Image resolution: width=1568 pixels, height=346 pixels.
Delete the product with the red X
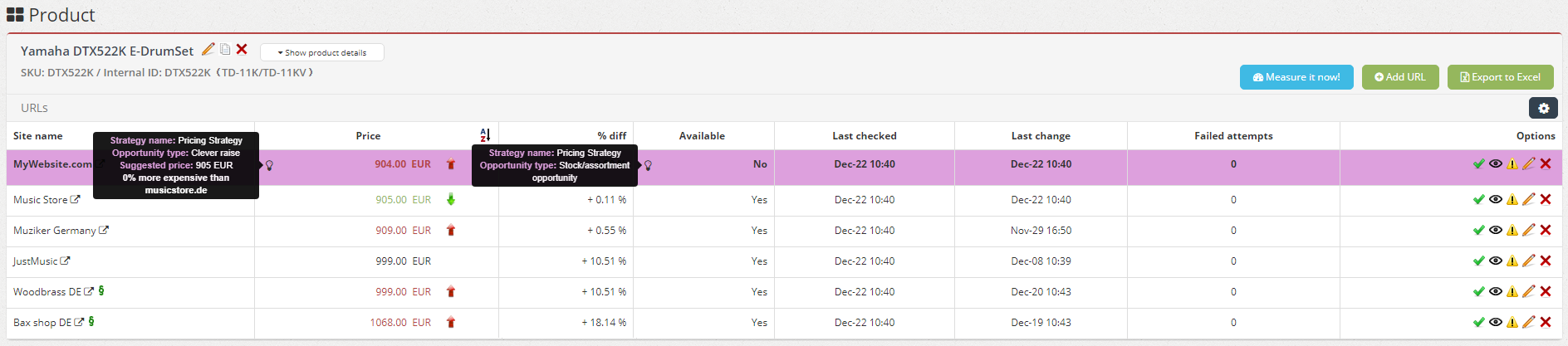(x=242, y=50)
